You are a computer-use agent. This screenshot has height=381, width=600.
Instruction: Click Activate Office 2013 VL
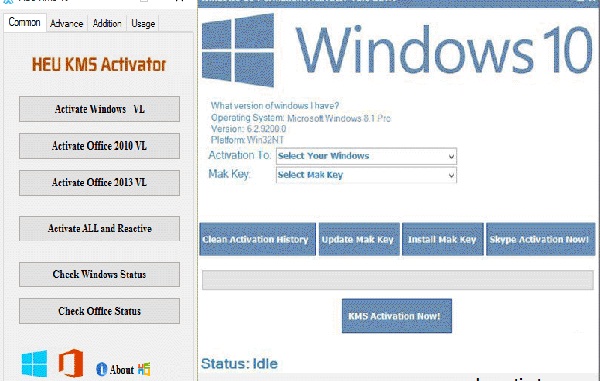(99, 182)
